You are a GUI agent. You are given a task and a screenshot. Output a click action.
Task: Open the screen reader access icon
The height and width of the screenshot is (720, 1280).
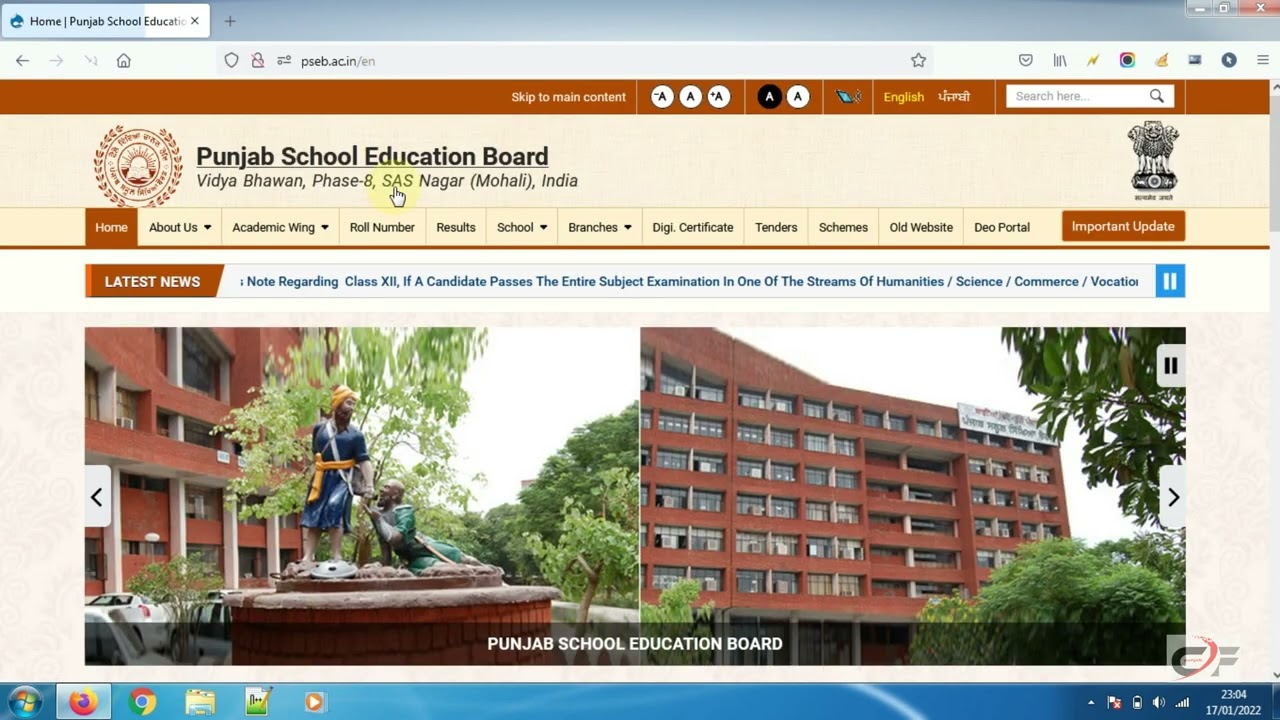click(x=849, y=97)
